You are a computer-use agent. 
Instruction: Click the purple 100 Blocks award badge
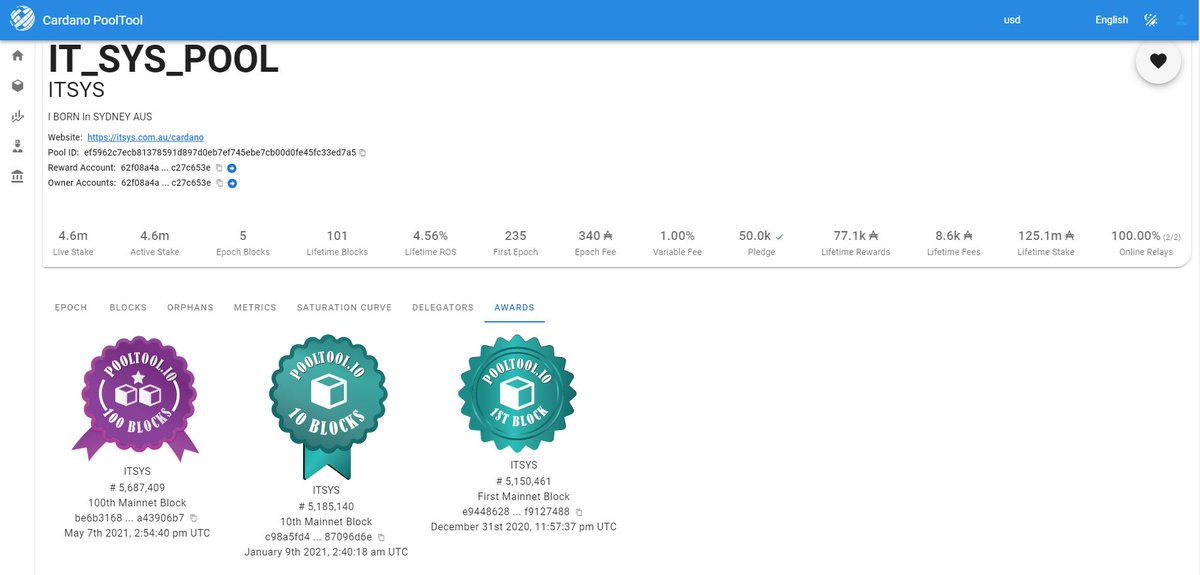point(137,398)
